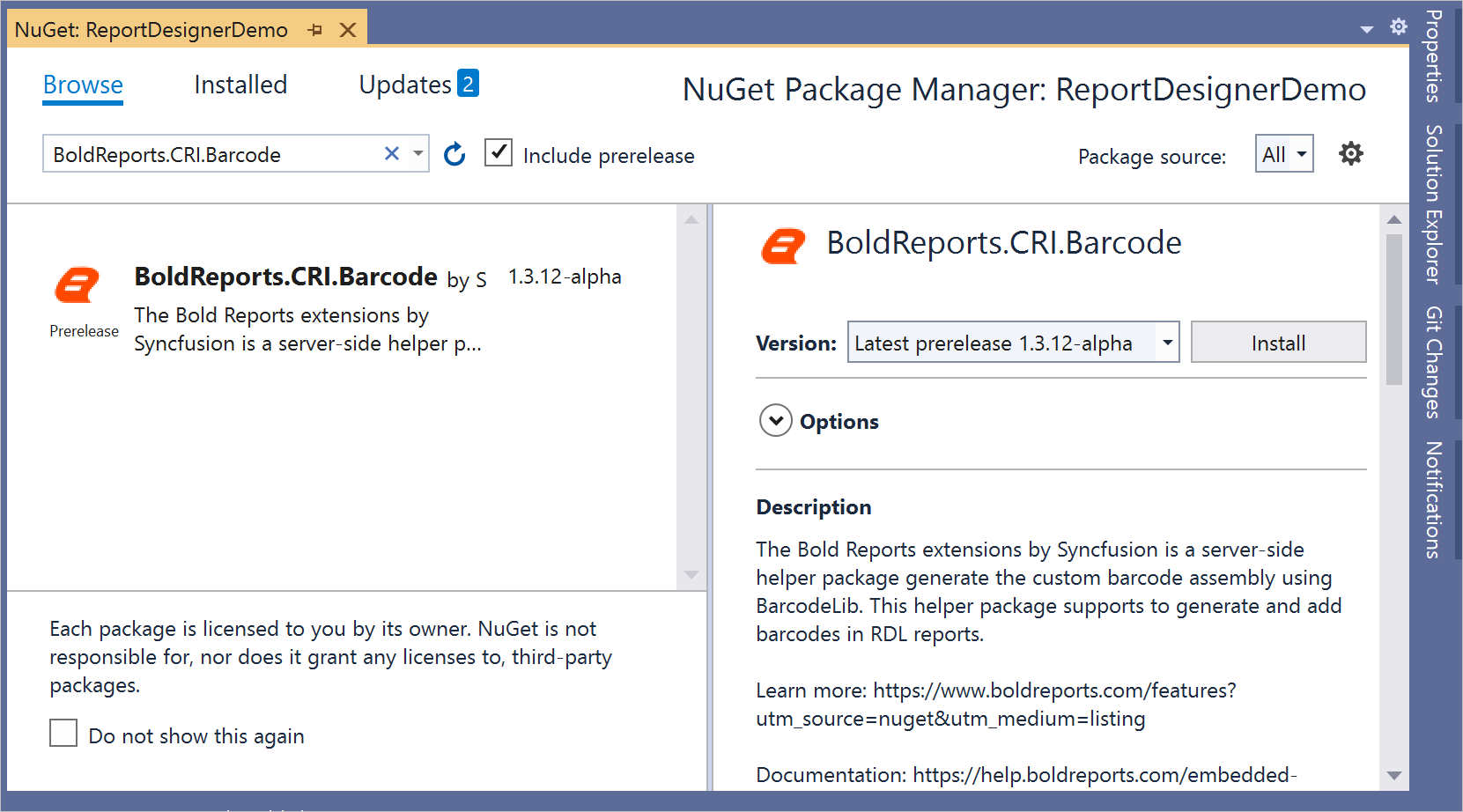Clear the search box with X icon
Viewport: 1463px width, 812px height.
coord(392,153)
